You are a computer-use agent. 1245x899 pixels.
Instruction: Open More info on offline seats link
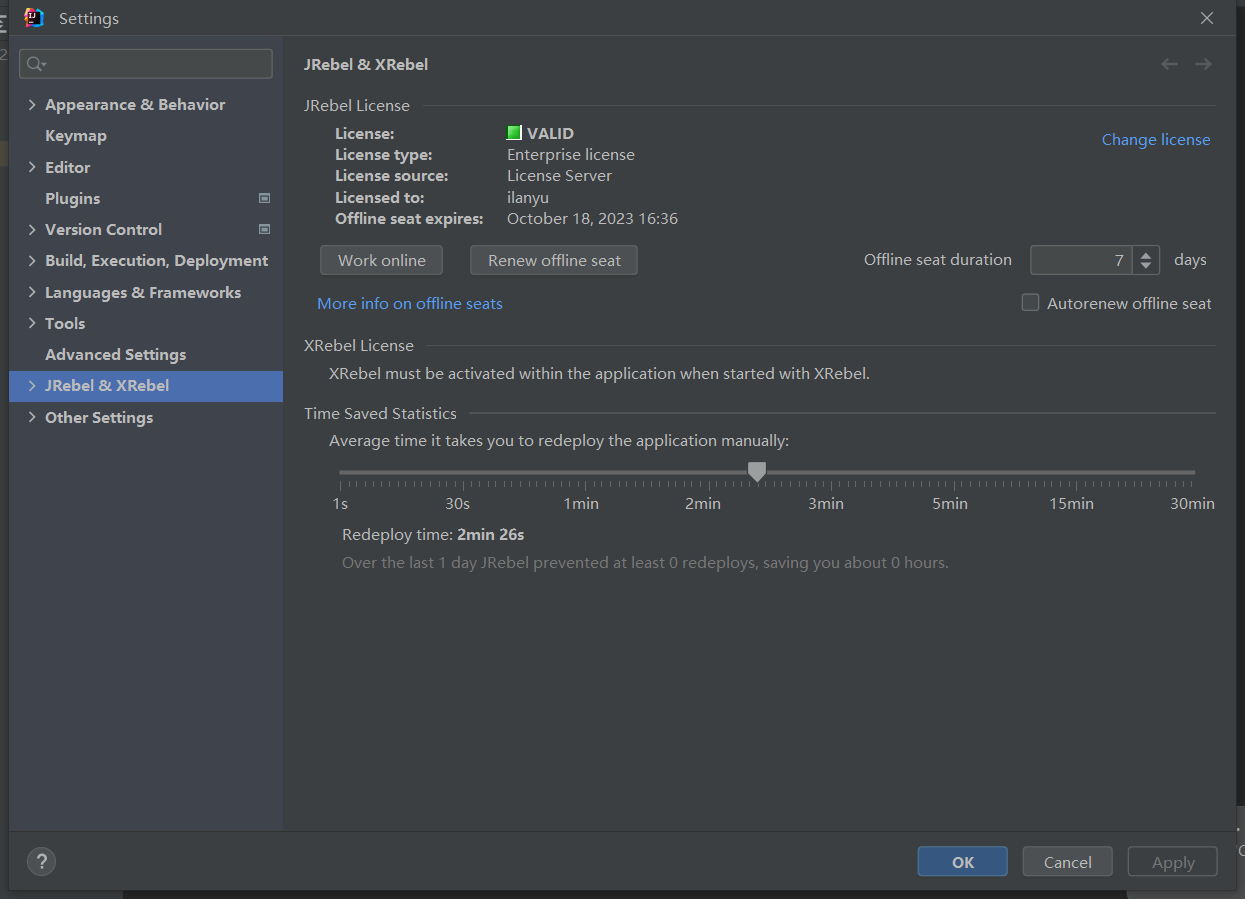pyautogui.click(x=410, y=303)
